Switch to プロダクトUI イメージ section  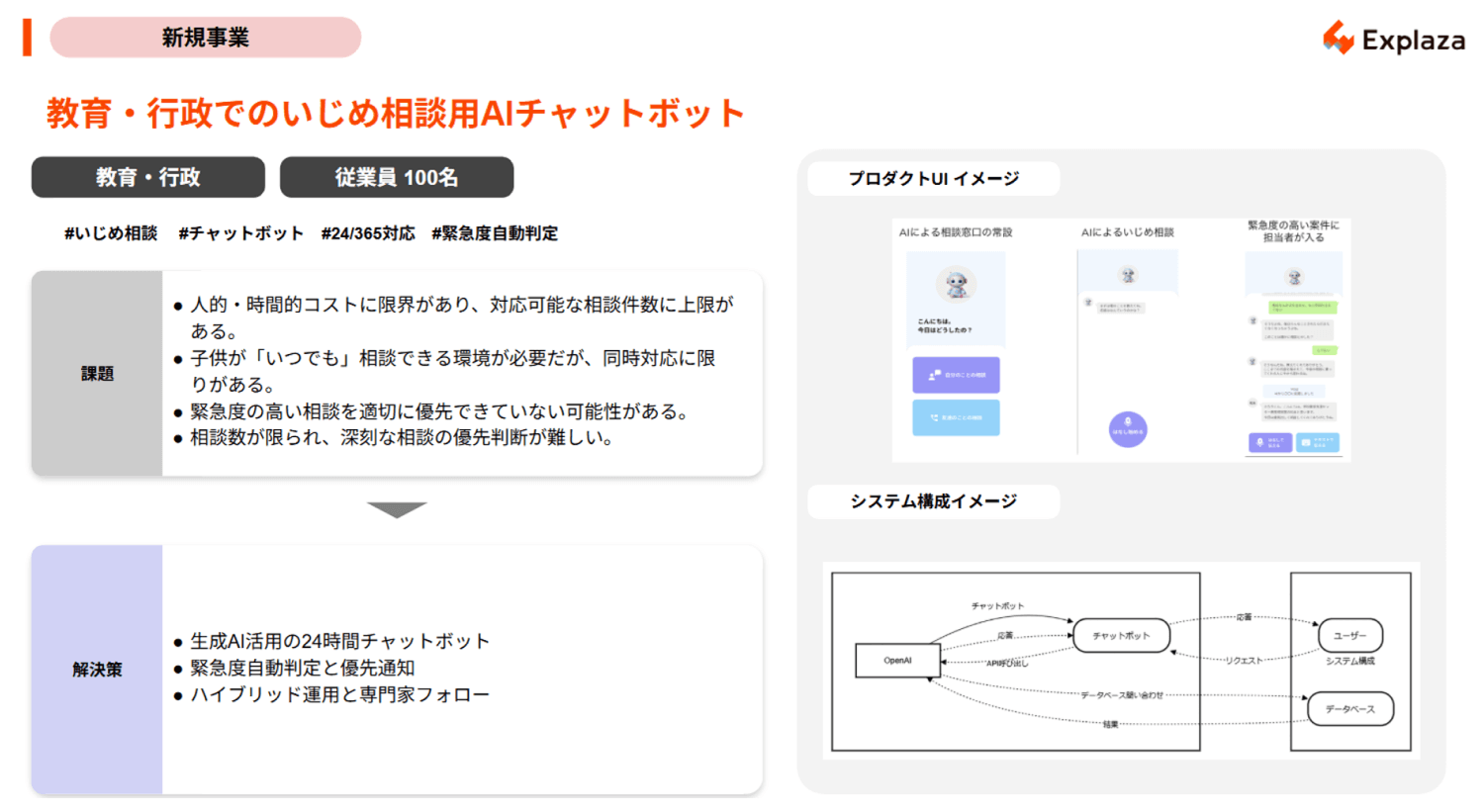click(x=933, y=179)
